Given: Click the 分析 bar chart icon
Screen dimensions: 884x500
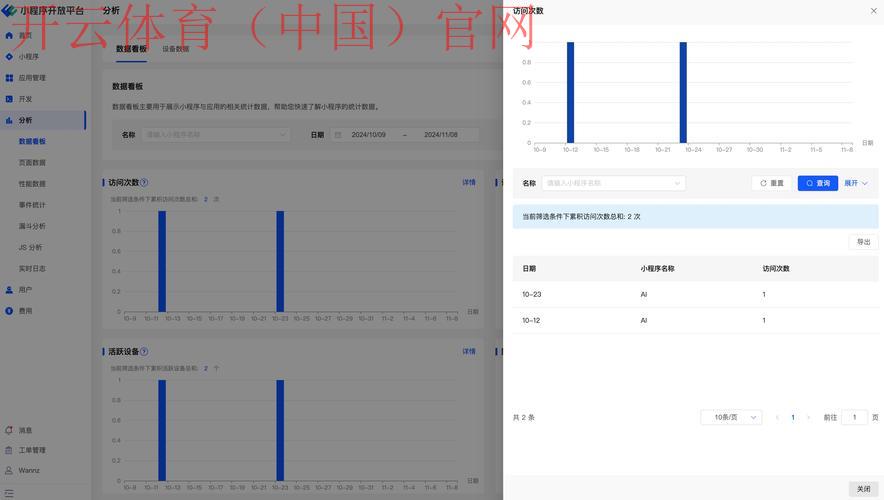Looking at the screenshot, I should 9,120.
